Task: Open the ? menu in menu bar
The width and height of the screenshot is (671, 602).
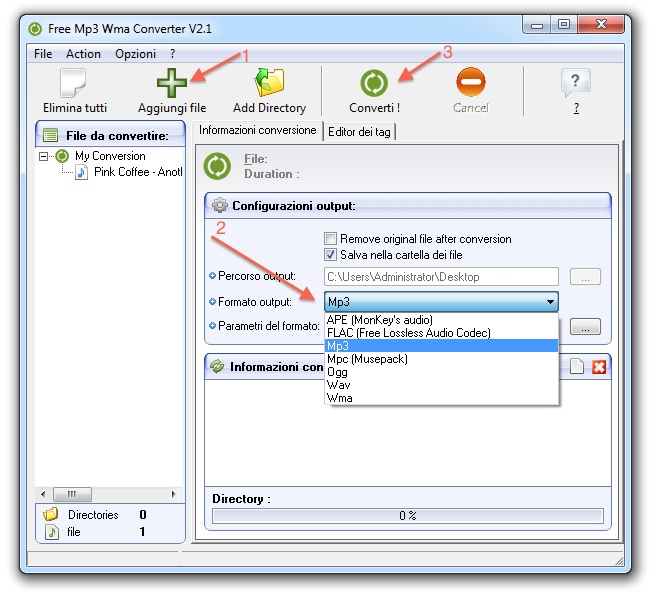Action: point(172,54)
